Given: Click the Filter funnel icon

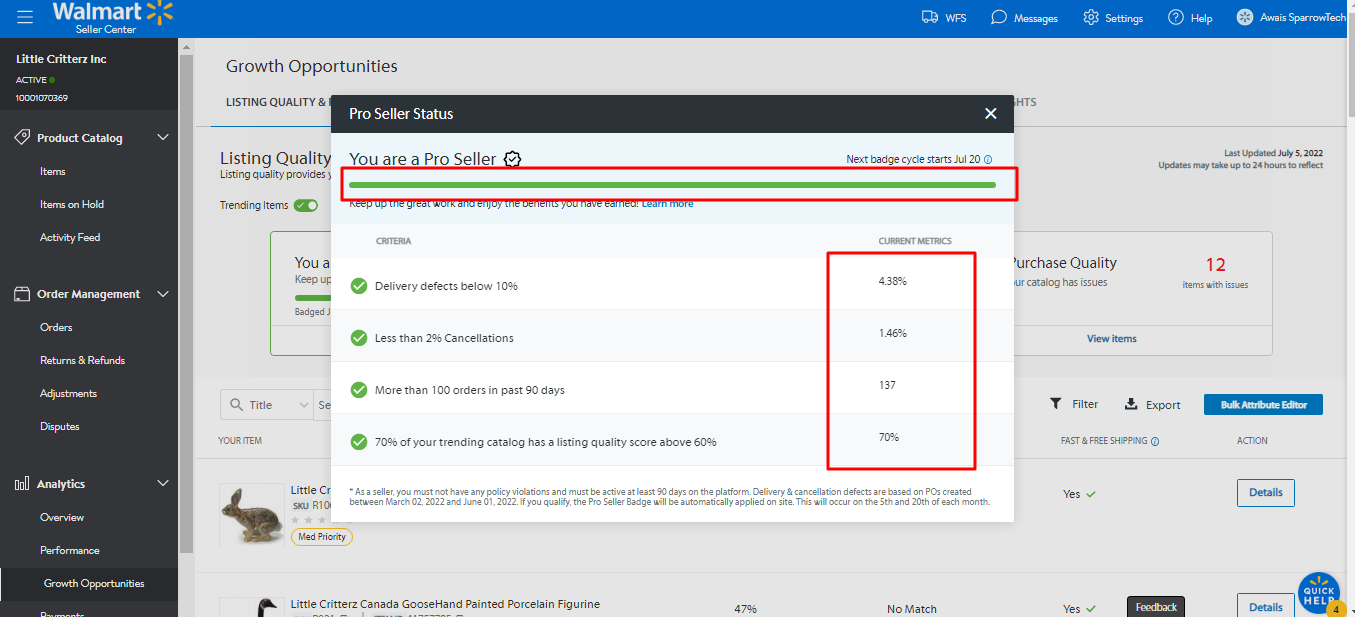Looking at the screenshot, I should [x=1055, y=404].
